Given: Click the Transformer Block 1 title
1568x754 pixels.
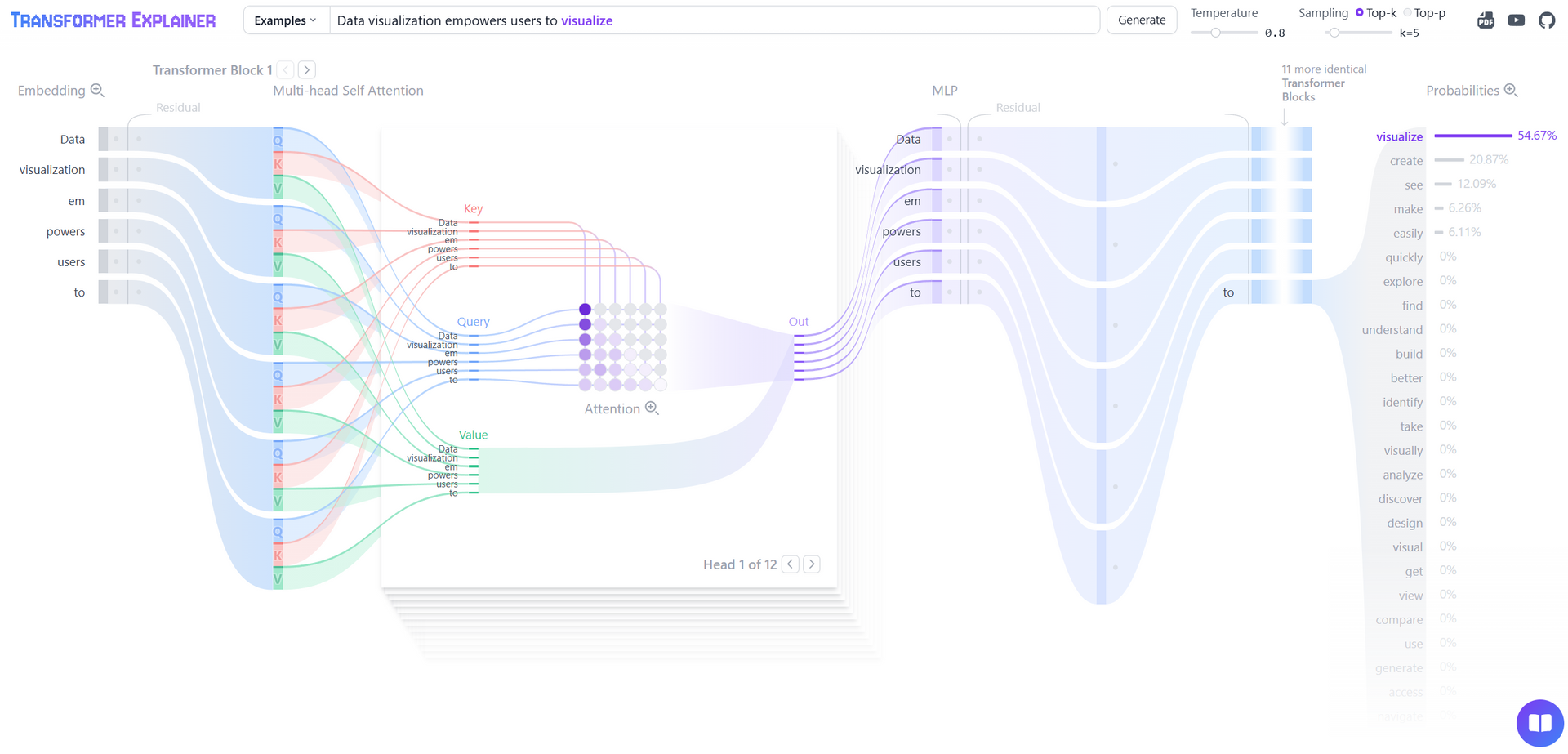Looking at the screenshot, I should (212, 69).
